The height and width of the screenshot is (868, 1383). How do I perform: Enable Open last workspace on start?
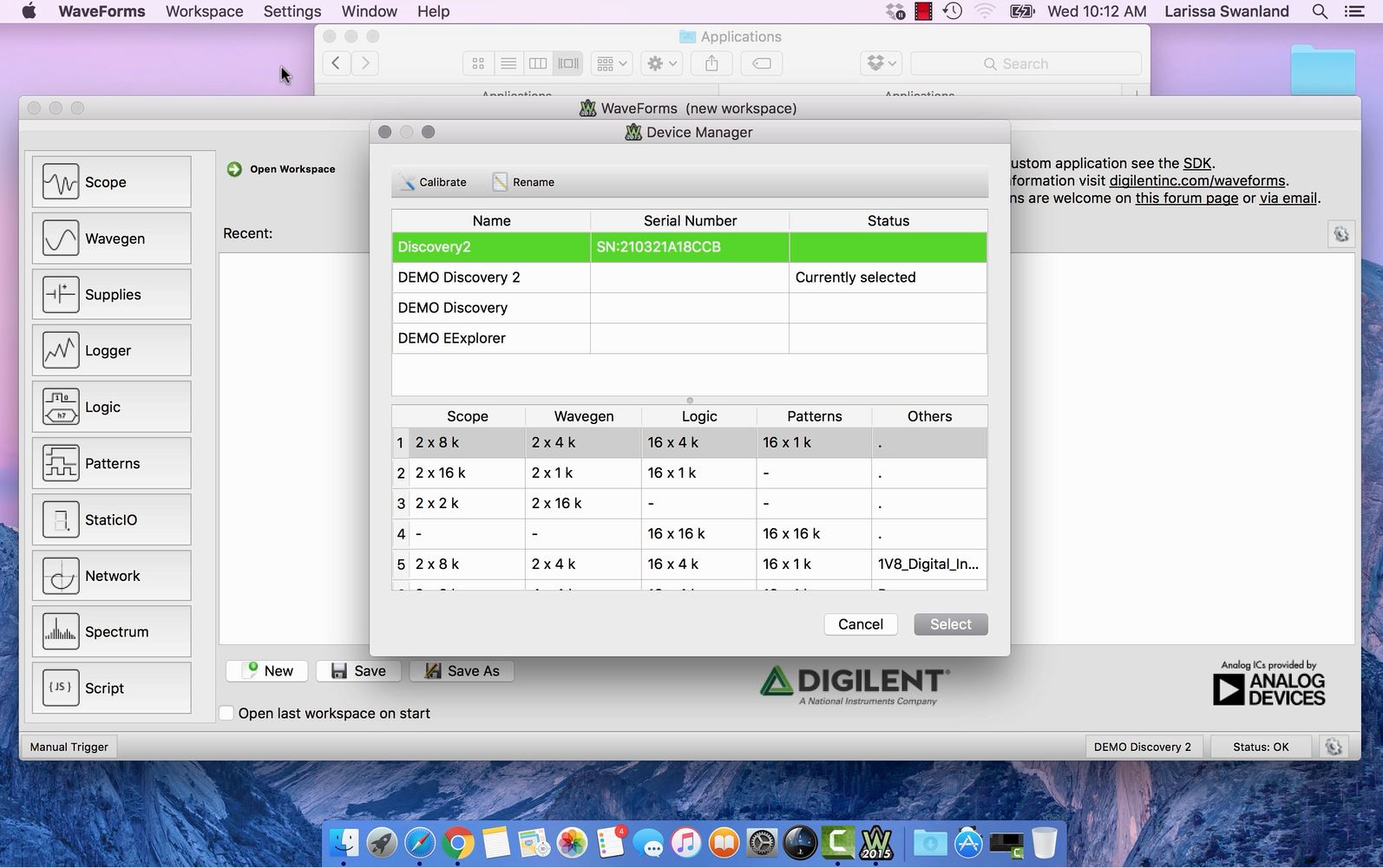(226, 713)
